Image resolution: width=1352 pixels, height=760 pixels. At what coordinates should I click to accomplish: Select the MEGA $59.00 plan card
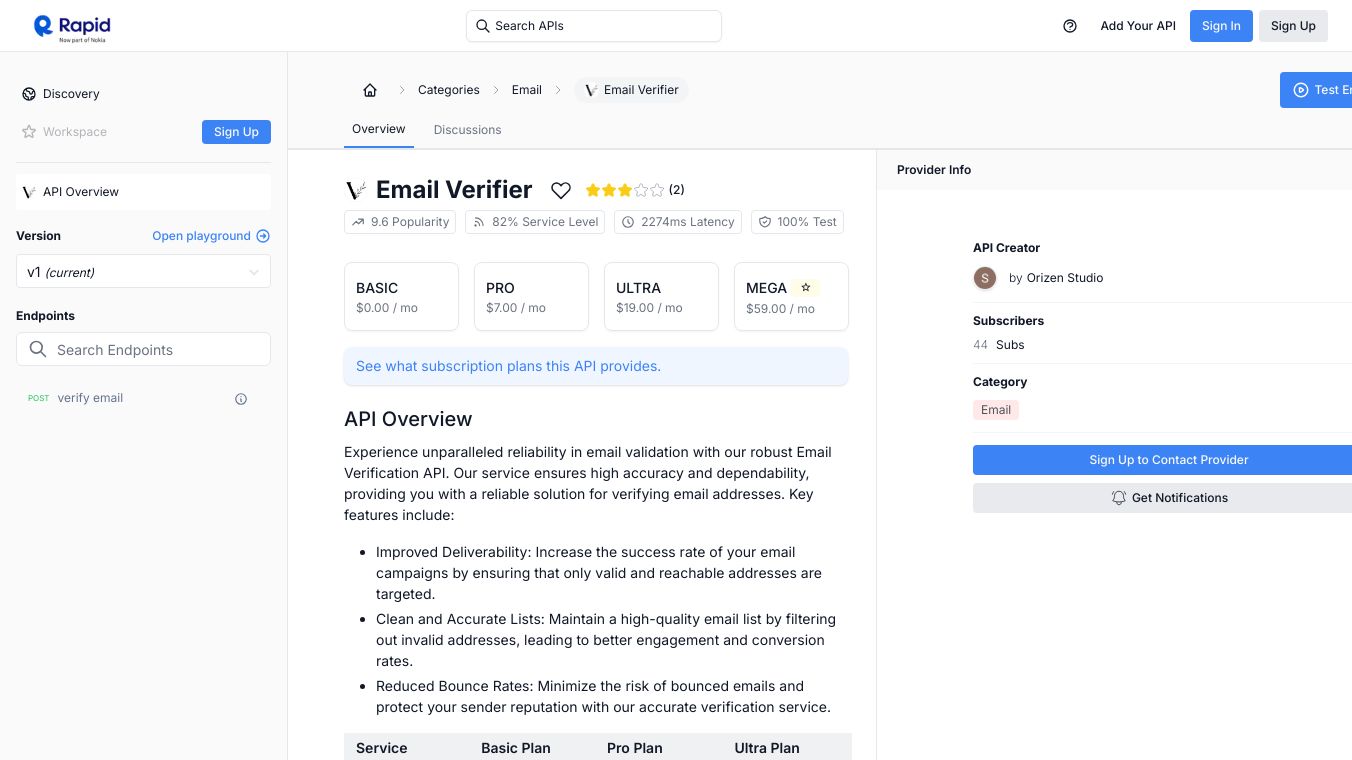791,297
